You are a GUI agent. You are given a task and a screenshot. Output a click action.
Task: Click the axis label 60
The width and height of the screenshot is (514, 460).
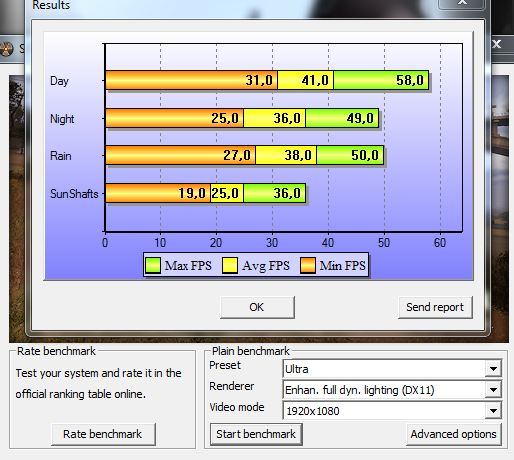pyautogui.click(x=440, y=242)
